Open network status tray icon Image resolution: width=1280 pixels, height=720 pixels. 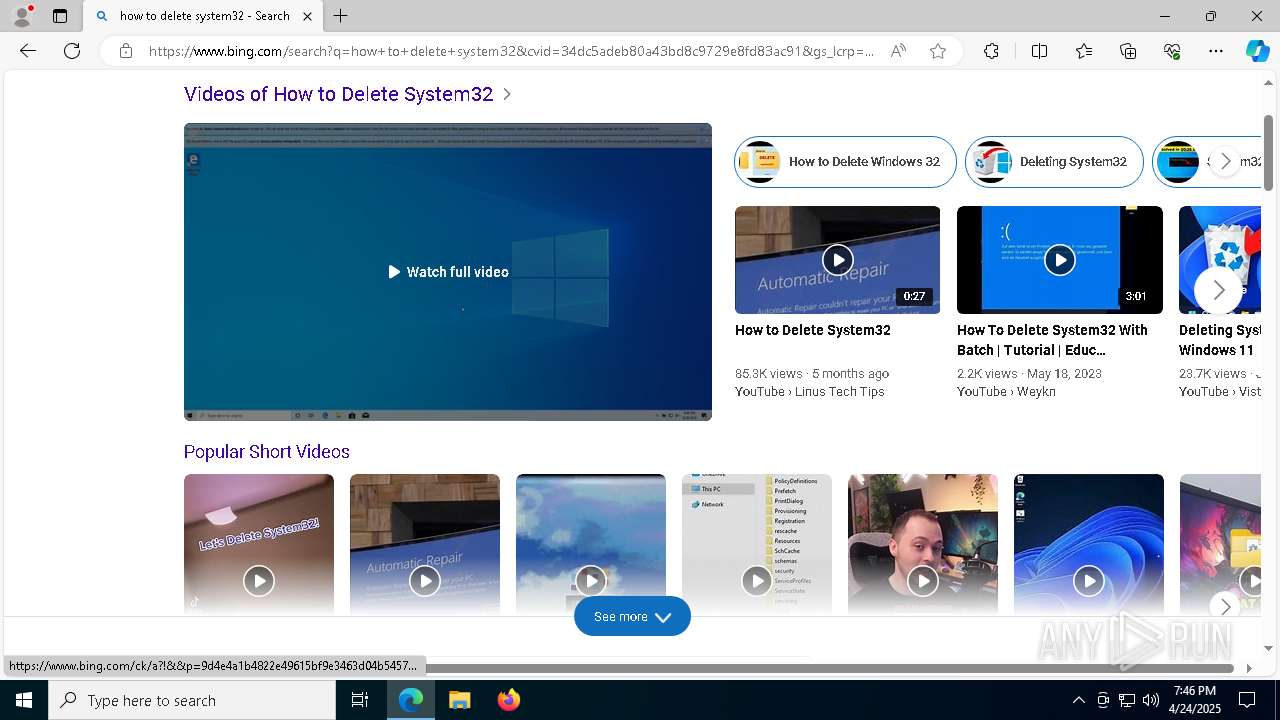point(1127,700)
